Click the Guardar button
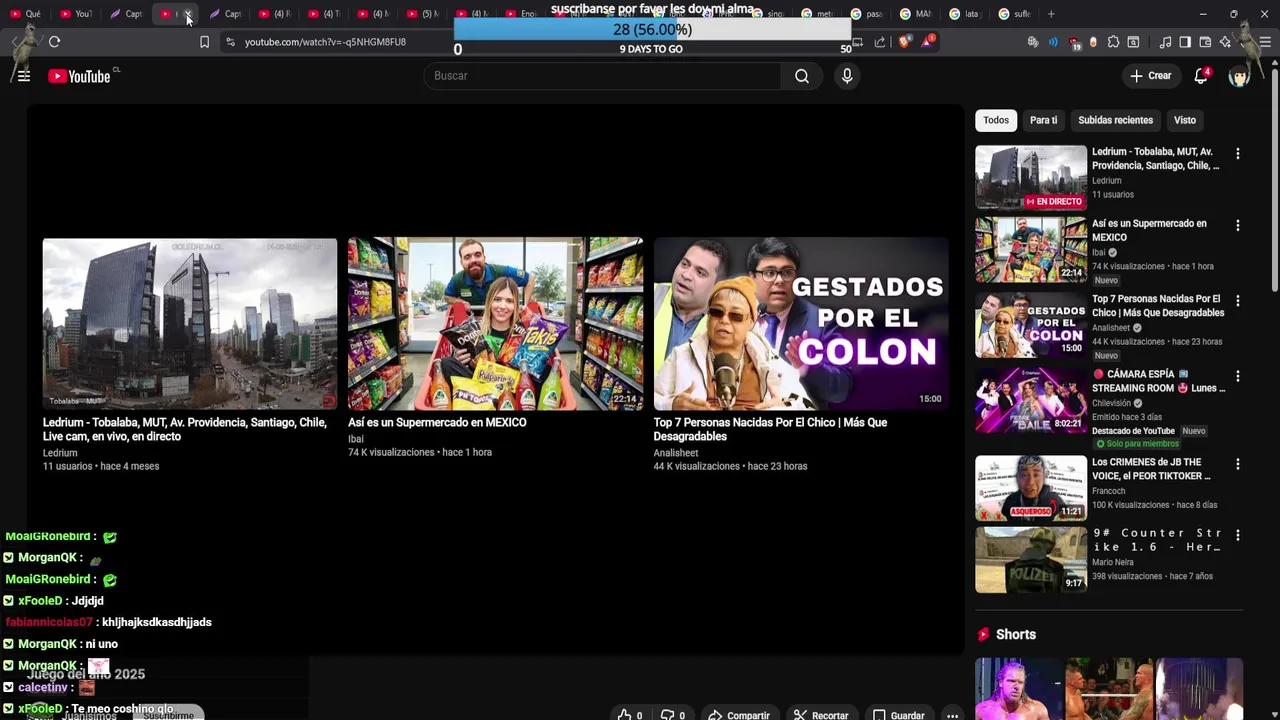 (x=898, y=715)
